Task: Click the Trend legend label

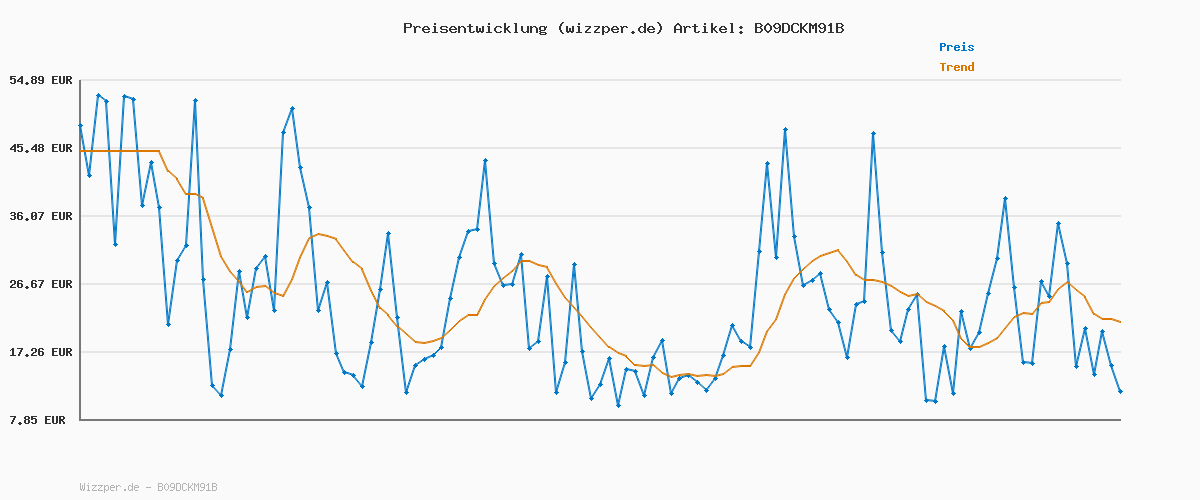Action: (x=956, y=67)
